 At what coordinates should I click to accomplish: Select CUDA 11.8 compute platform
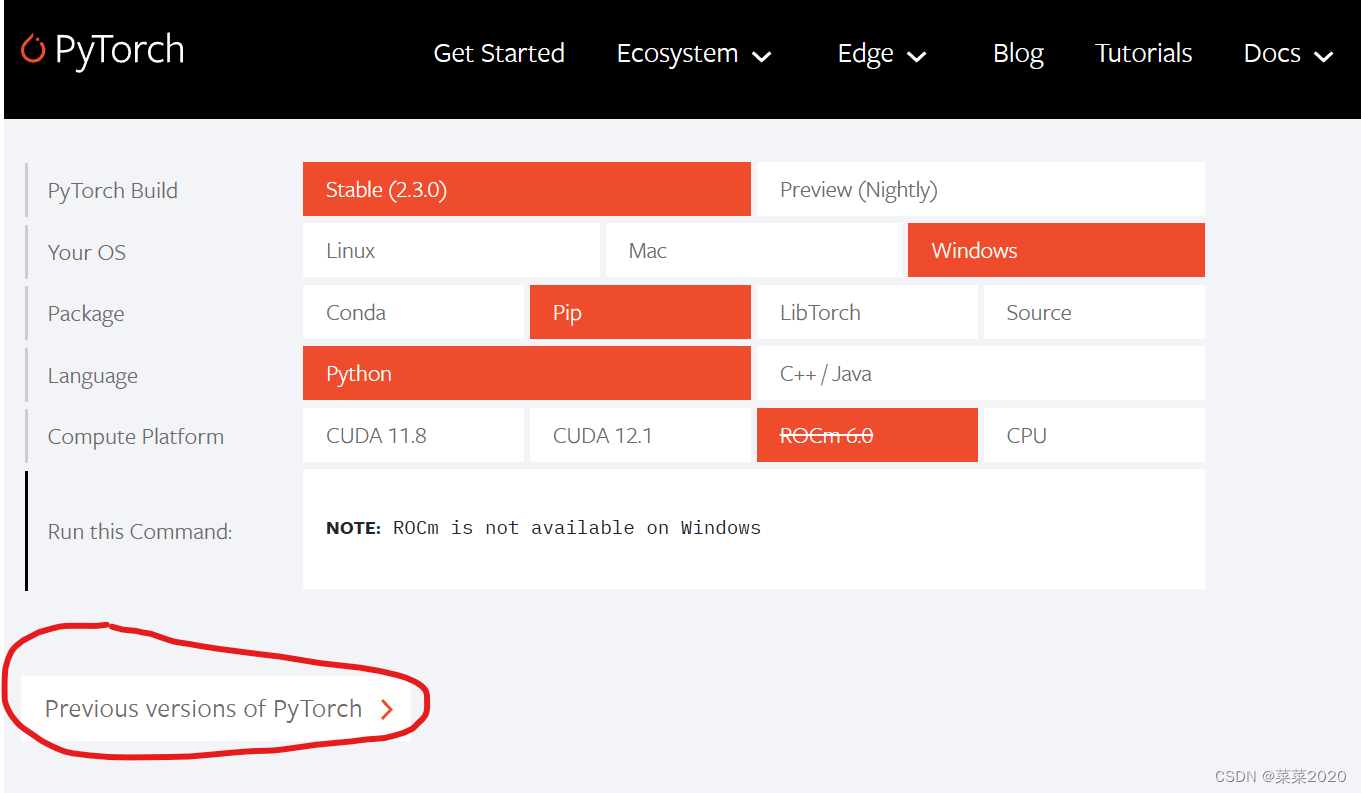pos(413,435)
